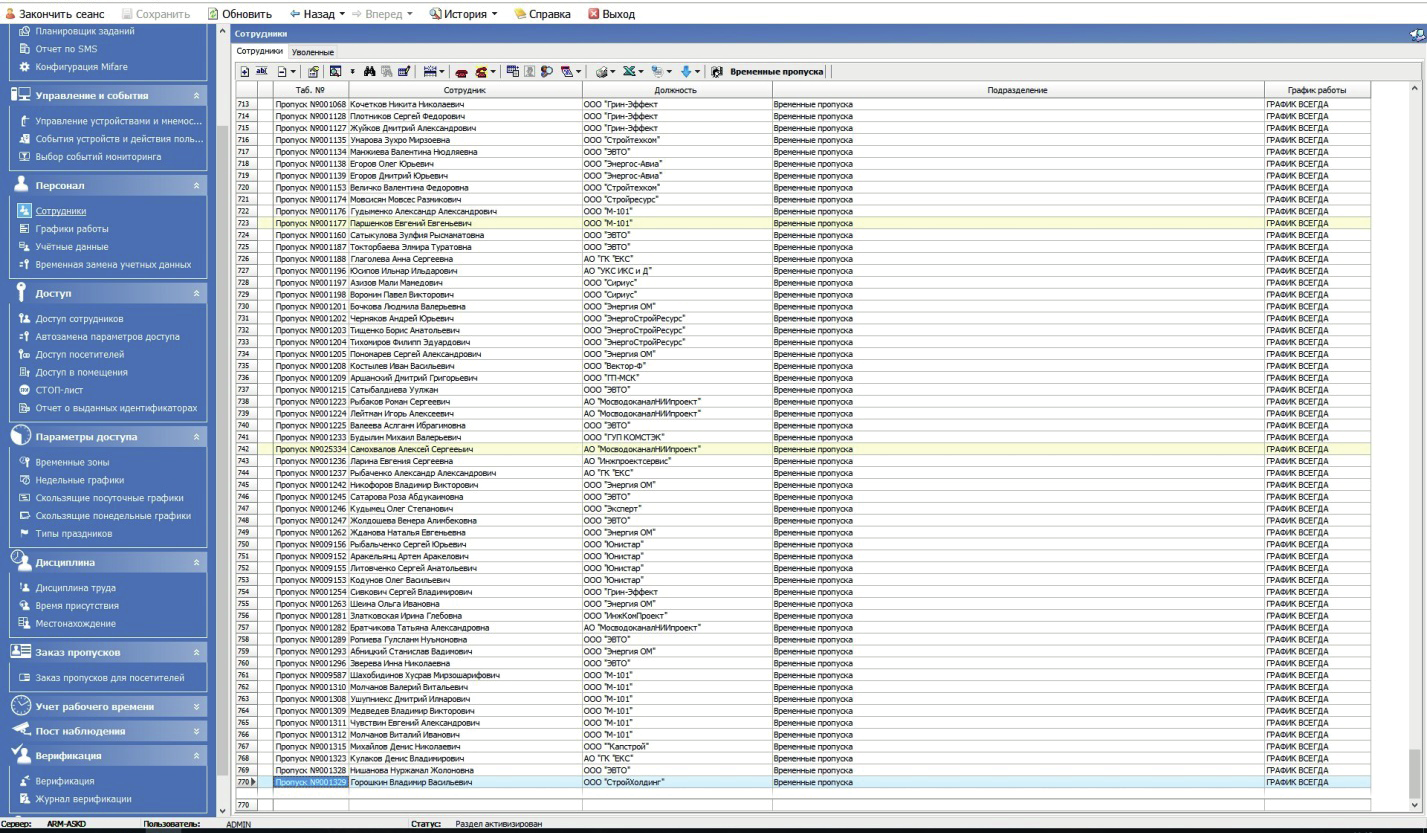Sort by the Сотрудник column header
The width and height of the screenshot is (1427, 833).
(464, 91)
